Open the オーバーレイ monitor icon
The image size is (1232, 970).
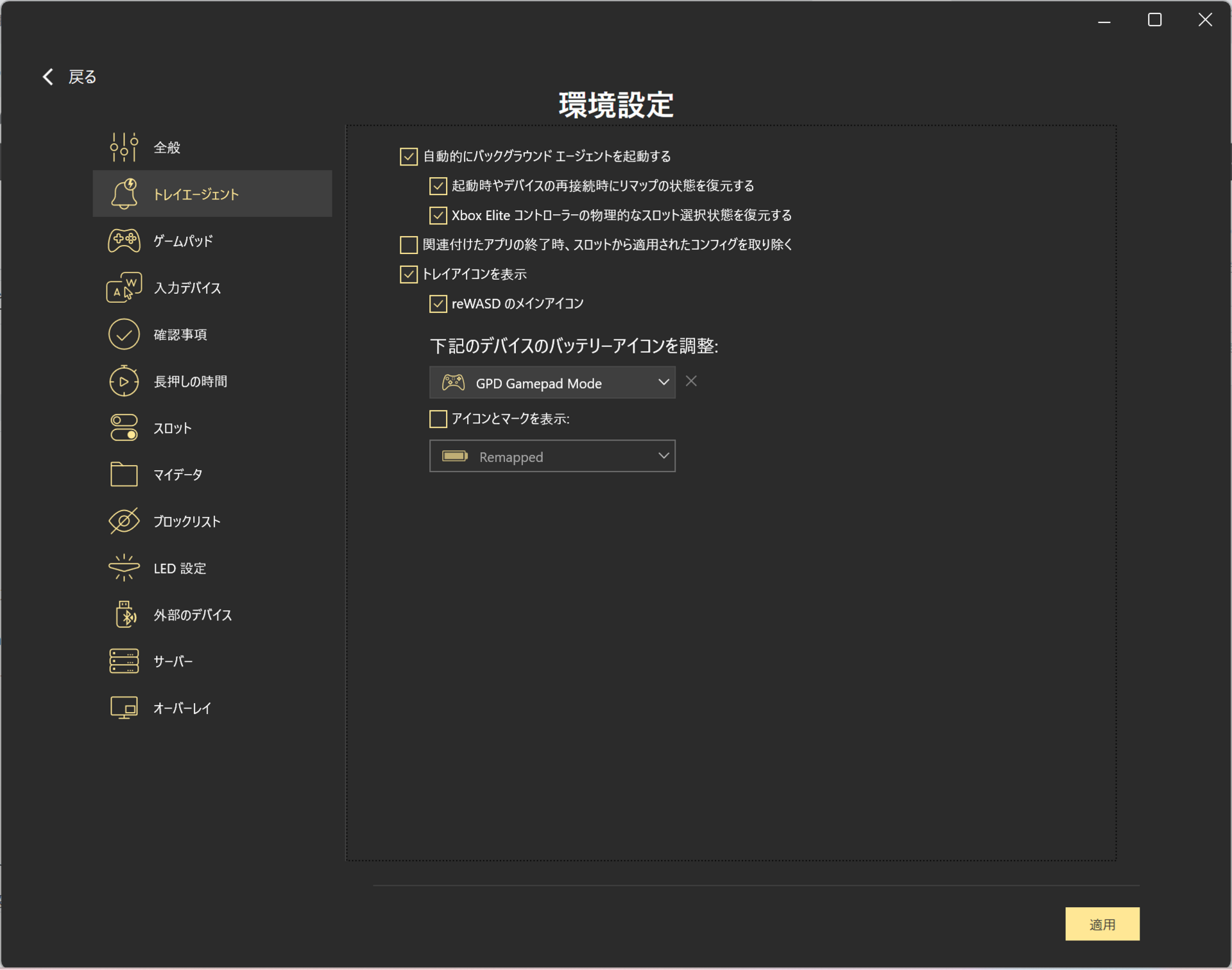(x=124, y=707)
